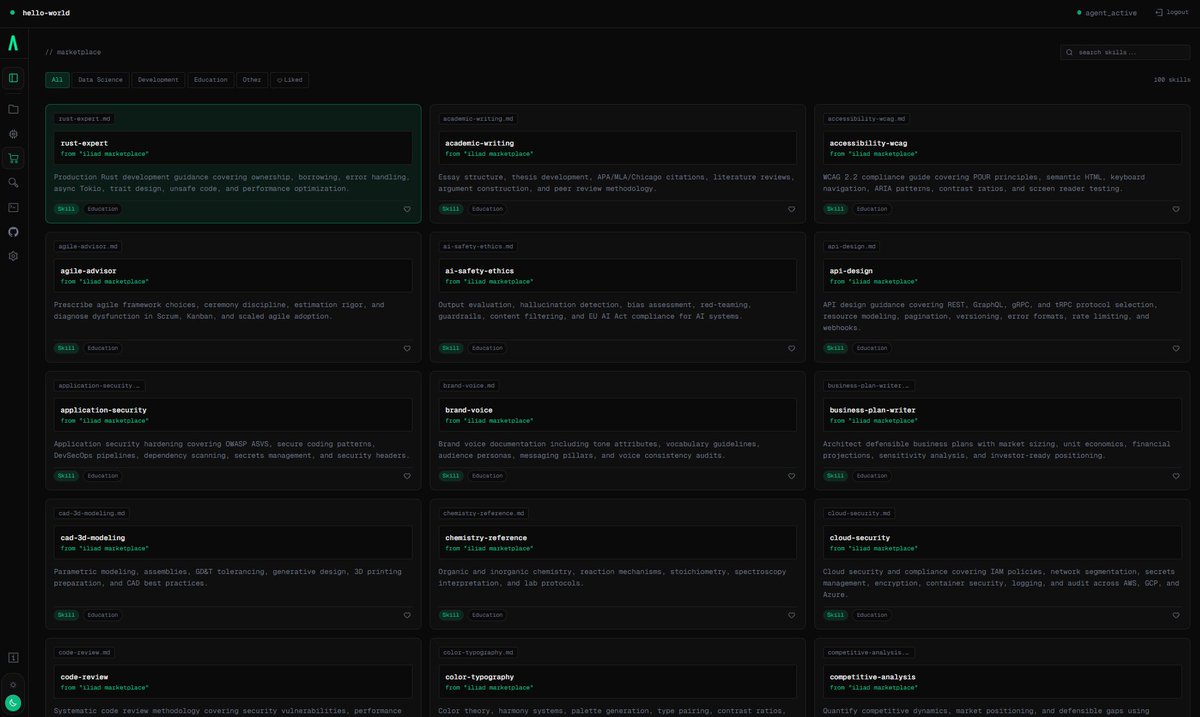Click the '// marketplace' breadcrumb text
Viewport: 1200px width, 717px height.
click(73, 52)
